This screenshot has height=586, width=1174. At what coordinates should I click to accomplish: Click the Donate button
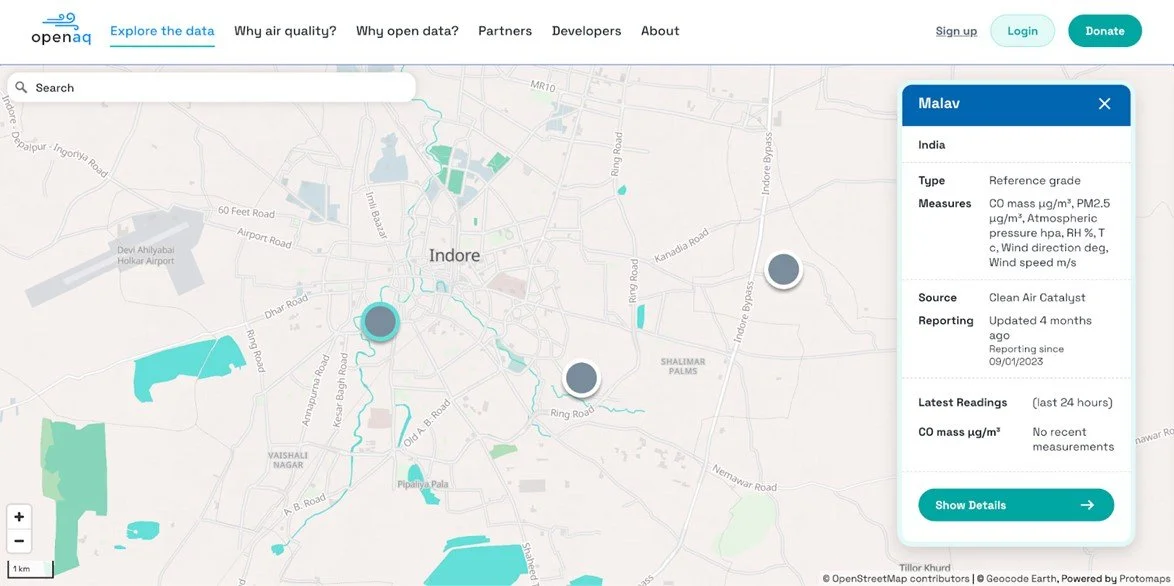point(1105,31)
